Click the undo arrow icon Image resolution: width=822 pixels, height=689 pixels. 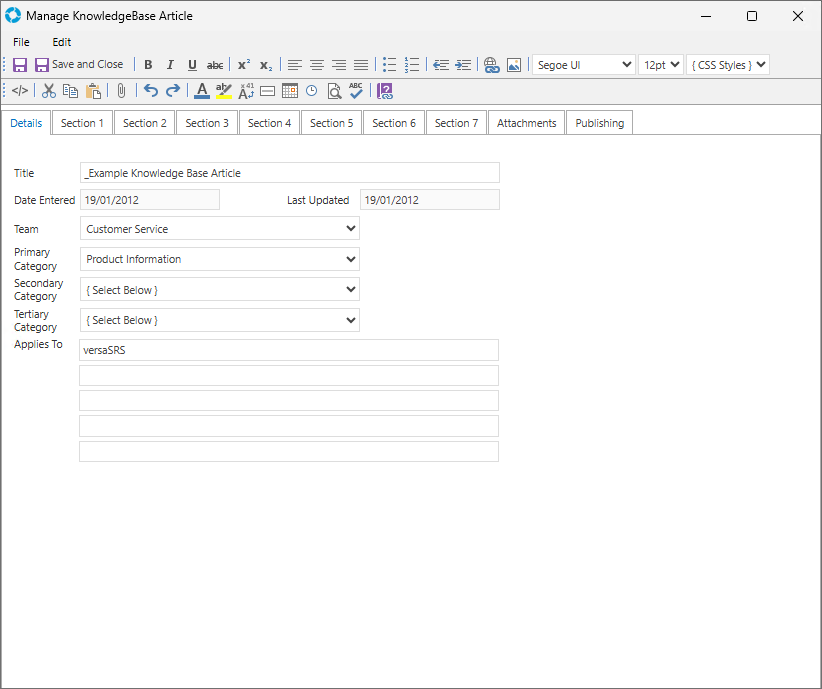tap(151, 91)
